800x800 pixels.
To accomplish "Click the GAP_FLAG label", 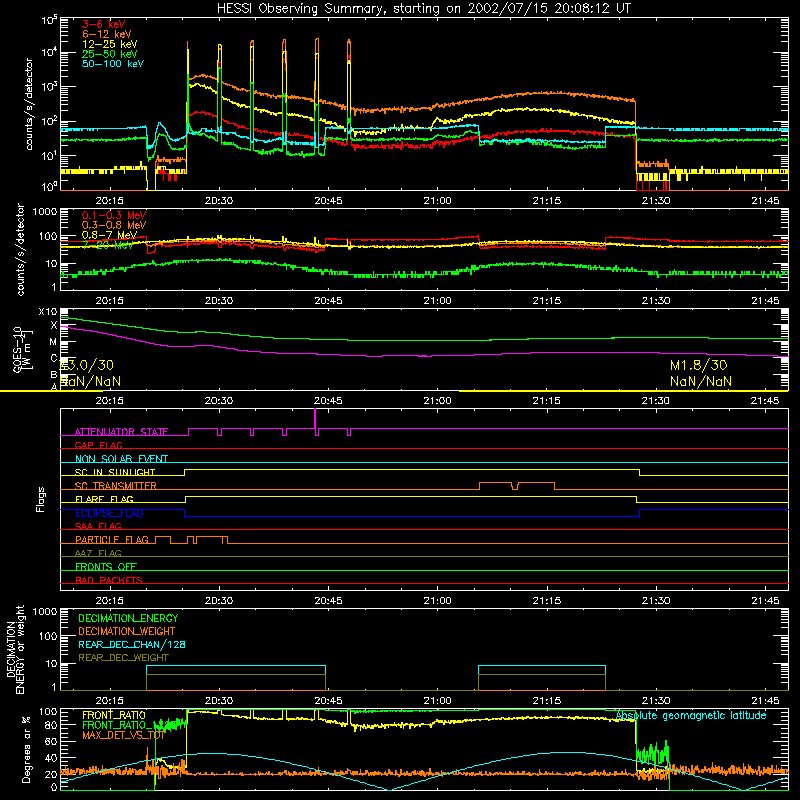I will (98, 445).
